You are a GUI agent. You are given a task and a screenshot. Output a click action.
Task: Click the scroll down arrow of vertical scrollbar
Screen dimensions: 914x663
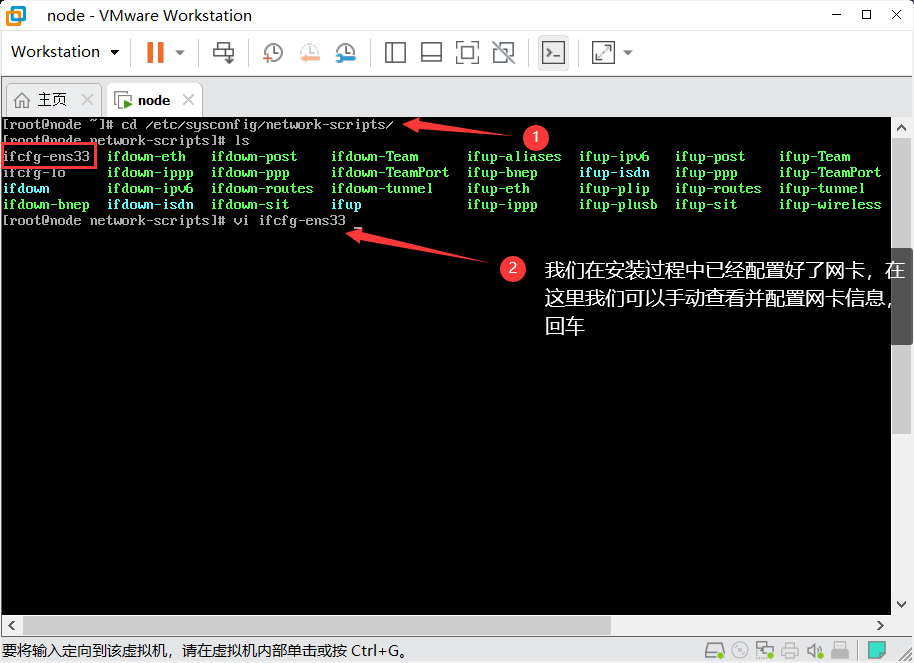point(901,604)
